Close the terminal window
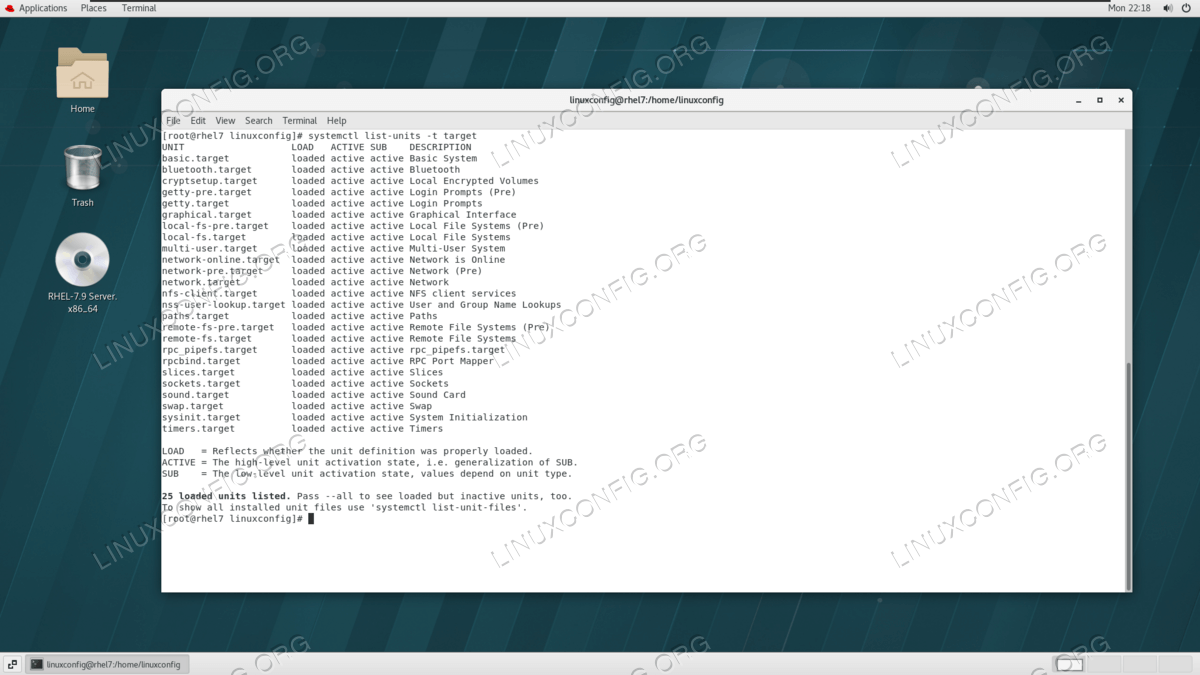The height and width of the screenshot is (675, 1200). coord(1121,100)
